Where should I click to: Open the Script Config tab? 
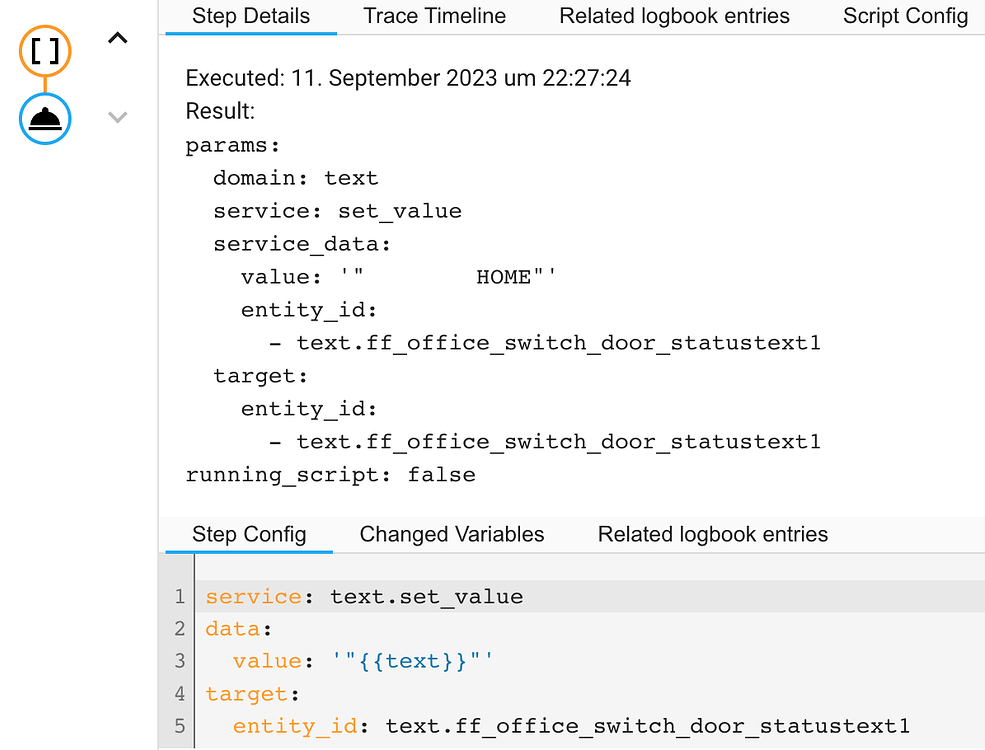(905, 16)
